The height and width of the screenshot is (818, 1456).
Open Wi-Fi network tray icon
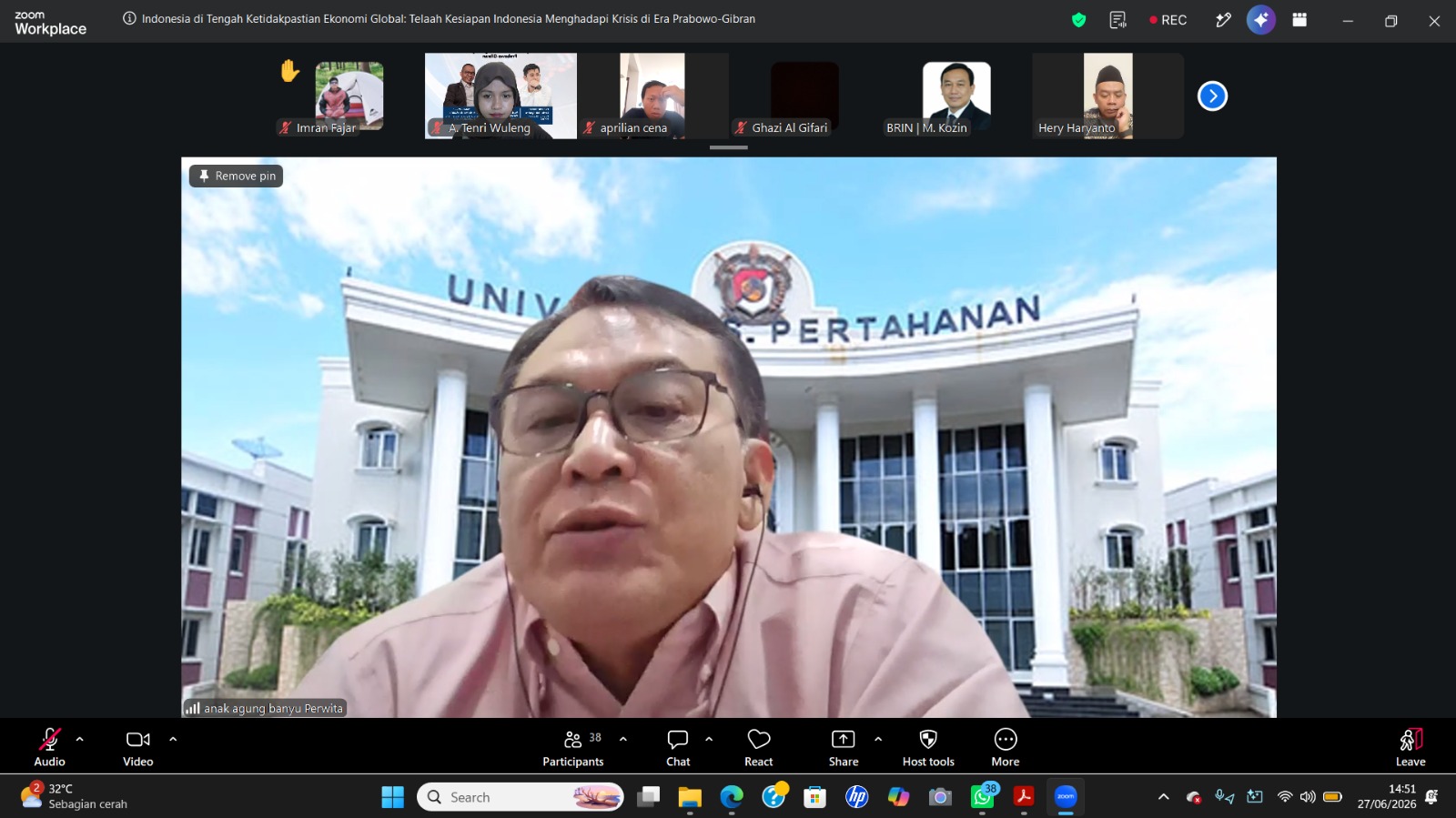[1285, 797]
